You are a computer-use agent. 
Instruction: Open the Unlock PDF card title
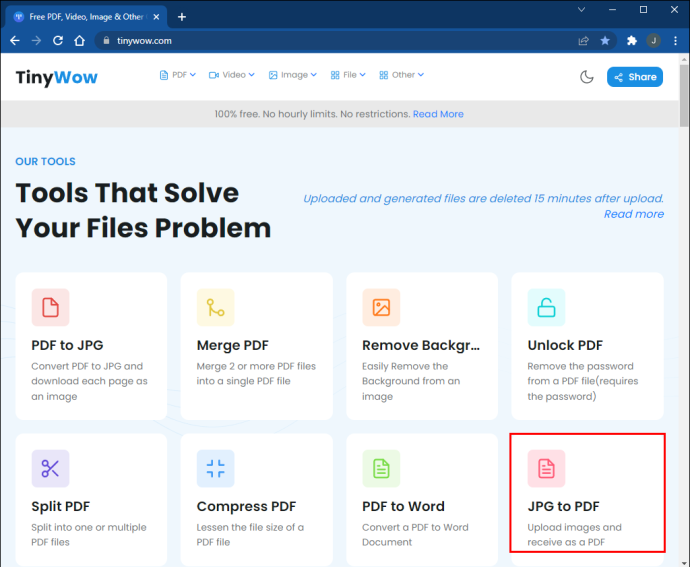pos(565,346)
